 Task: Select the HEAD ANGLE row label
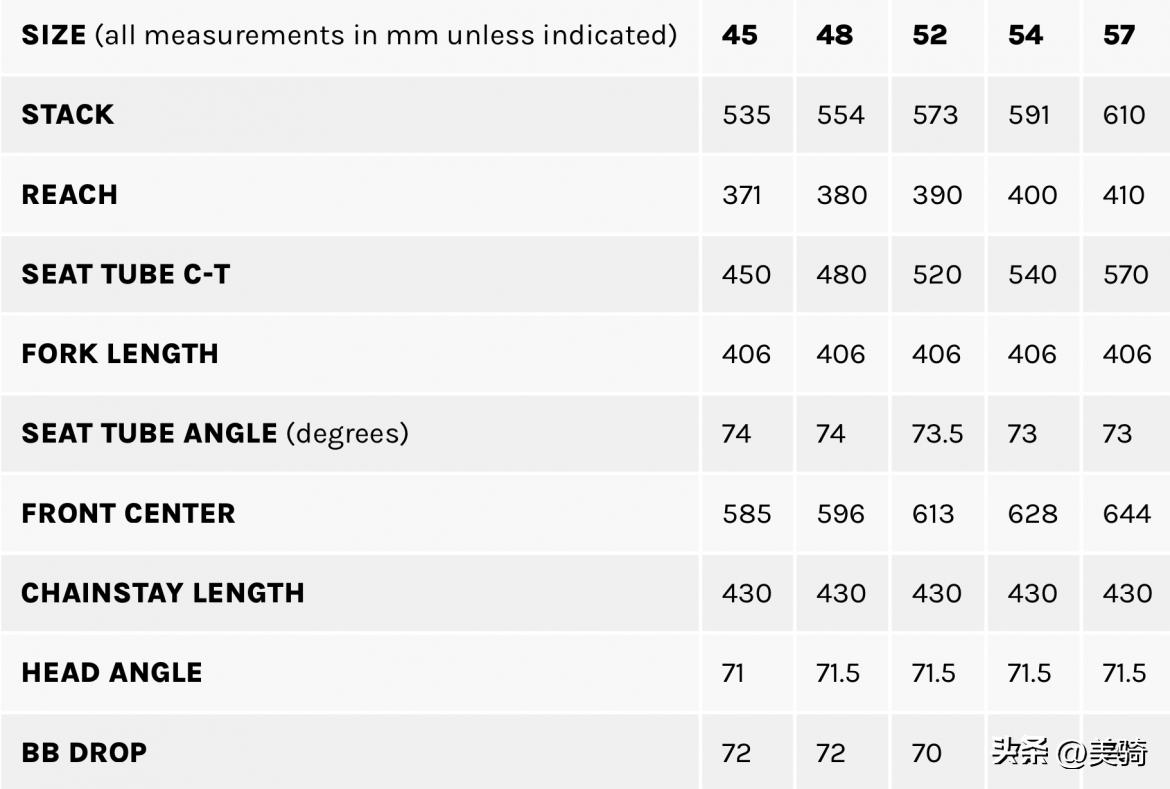coord(112,672)
